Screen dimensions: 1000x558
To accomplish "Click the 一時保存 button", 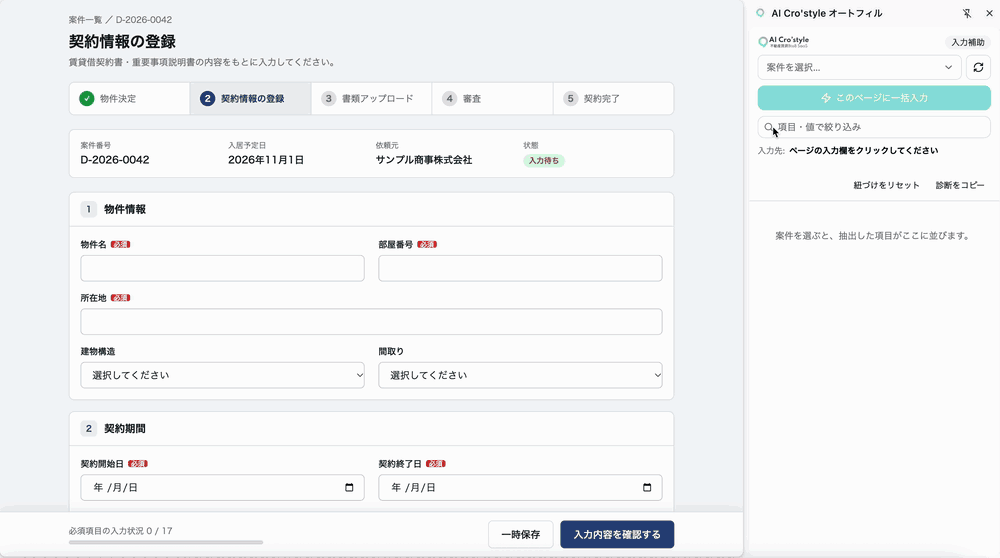I will tap(521, 534).
